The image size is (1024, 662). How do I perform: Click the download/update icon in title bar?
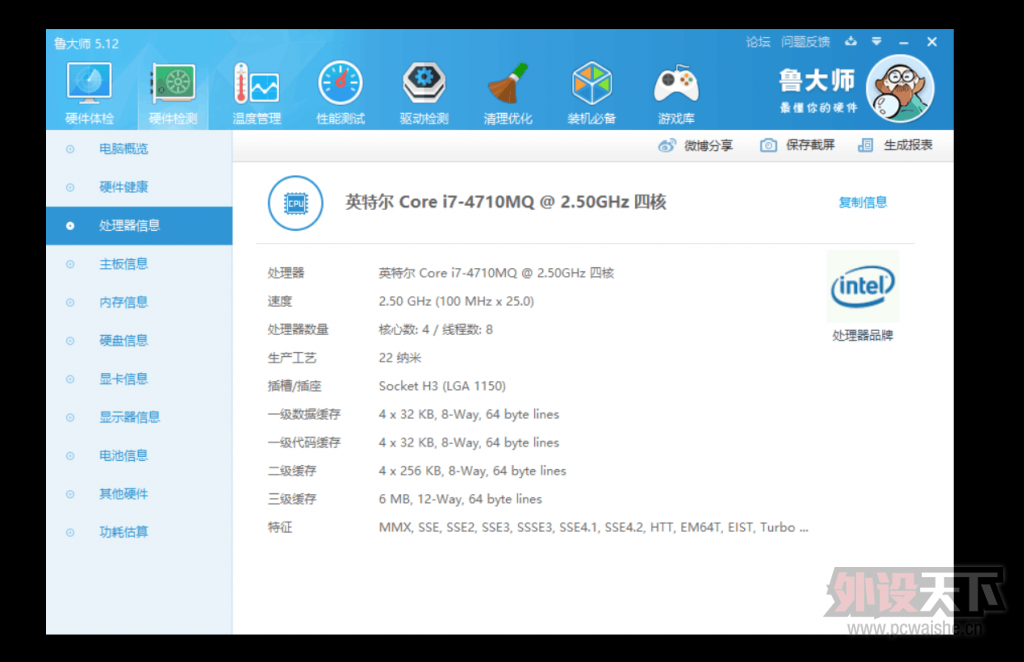click(850, 42)
